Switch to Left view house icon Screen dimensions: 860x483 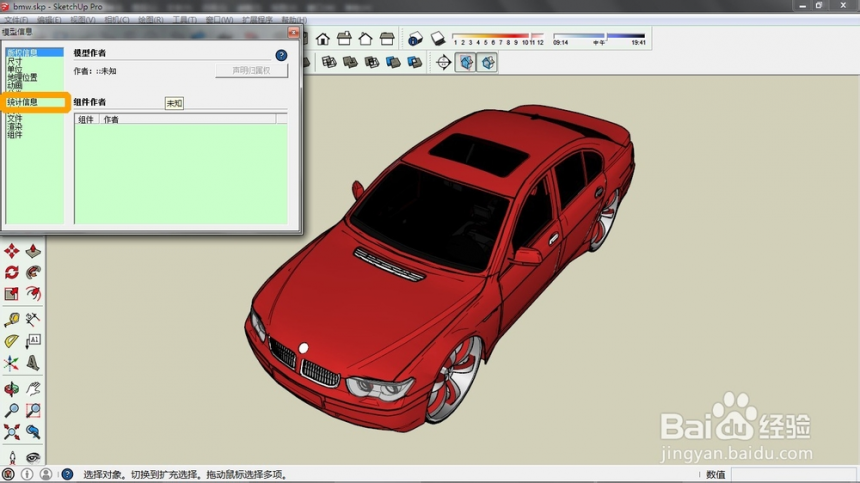pyautogui.click(x=387, y=39)
